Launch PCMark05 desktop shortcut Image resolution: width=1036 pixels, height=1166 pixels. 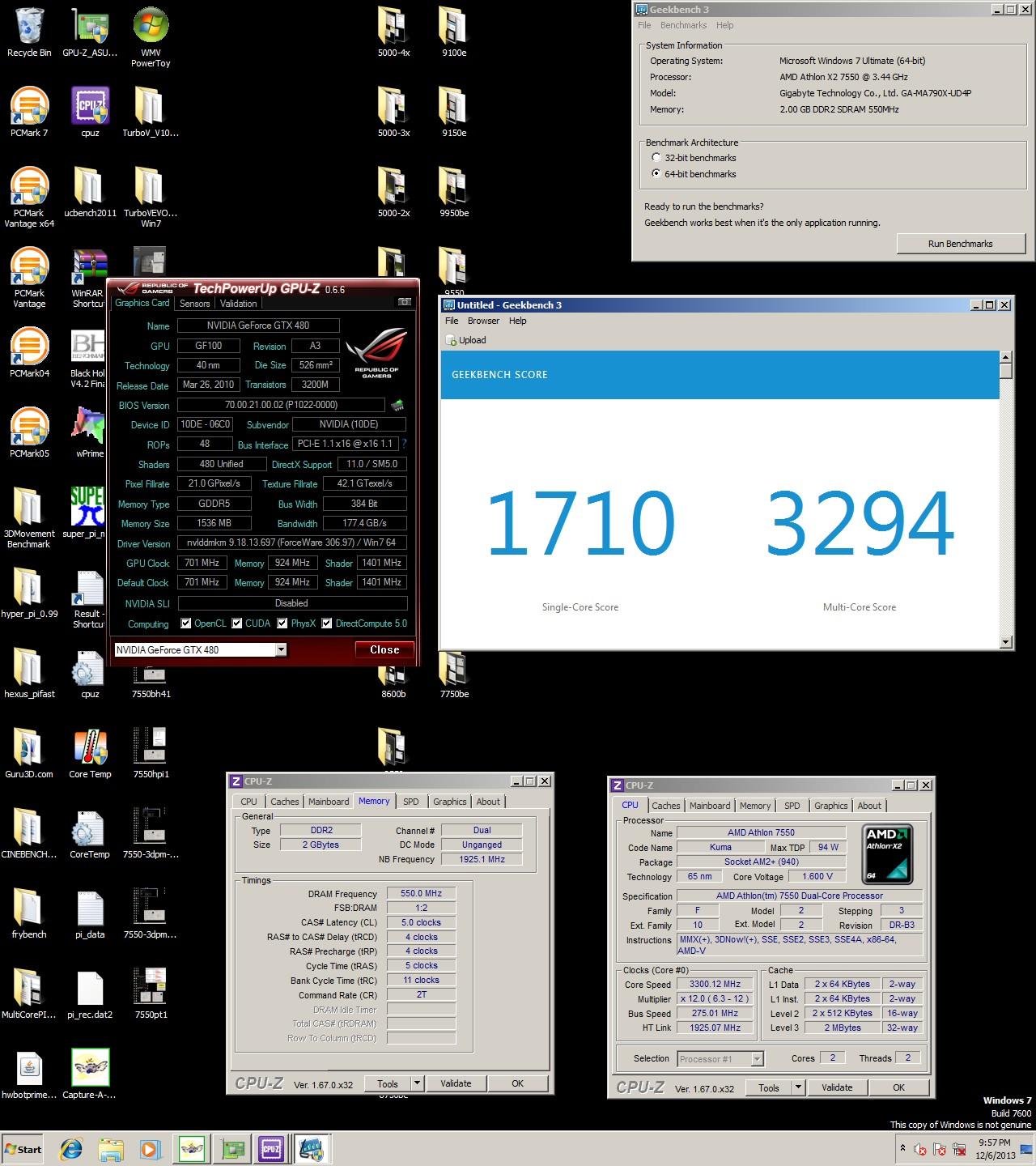coord(29,433)
